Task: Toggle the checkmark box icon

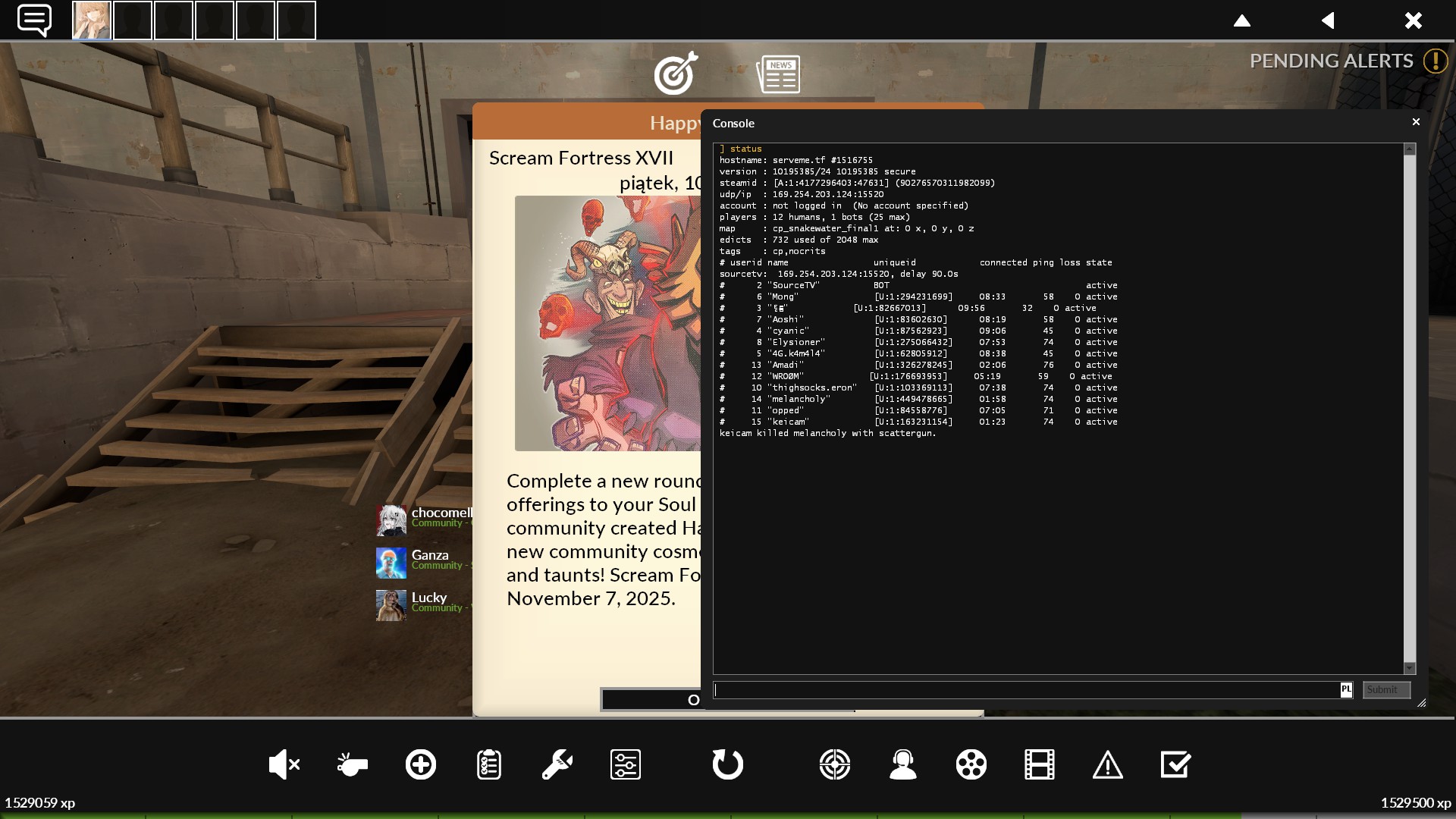Action: pos(1176,764)
